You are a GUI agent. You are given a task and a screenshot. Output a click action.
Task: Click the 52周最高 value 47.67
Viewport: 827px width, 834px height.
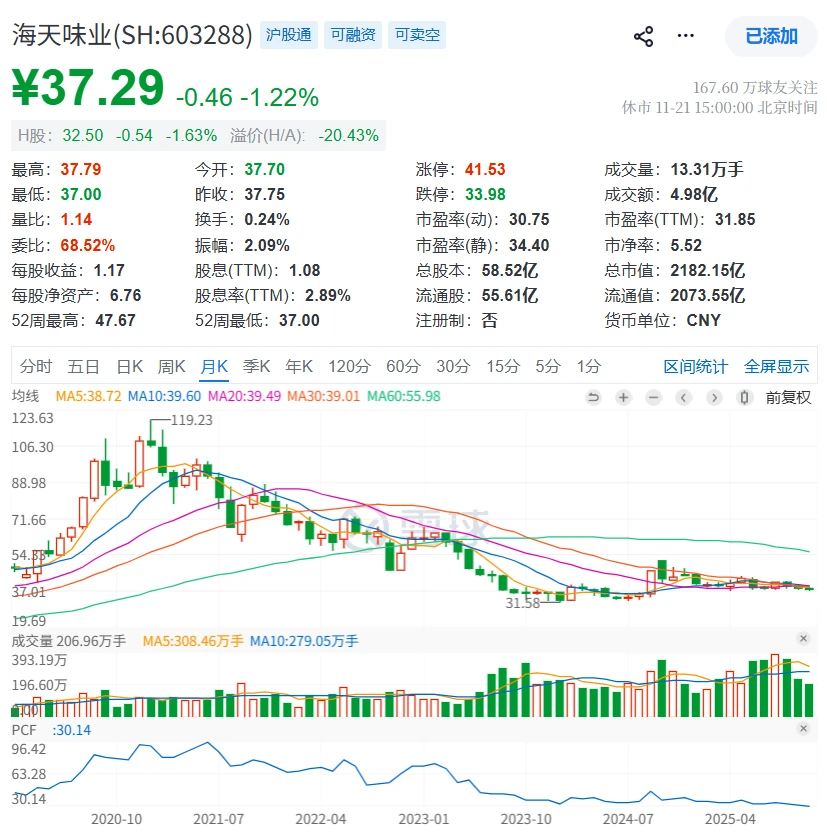coord(115,321)
